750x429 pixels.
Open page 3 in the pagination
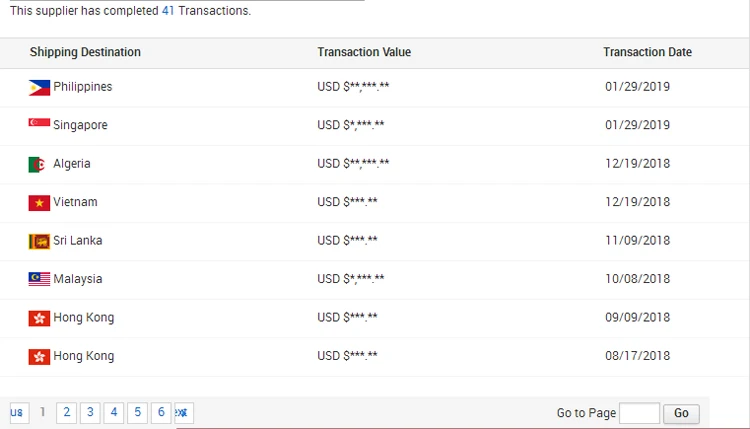tap(90, 412)
